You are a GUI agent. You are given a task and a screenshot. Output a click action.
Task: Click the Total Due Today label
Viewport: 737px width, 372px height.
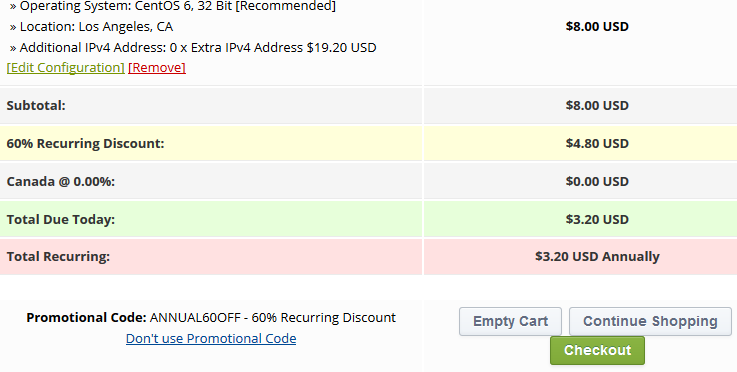pos(61,220)
